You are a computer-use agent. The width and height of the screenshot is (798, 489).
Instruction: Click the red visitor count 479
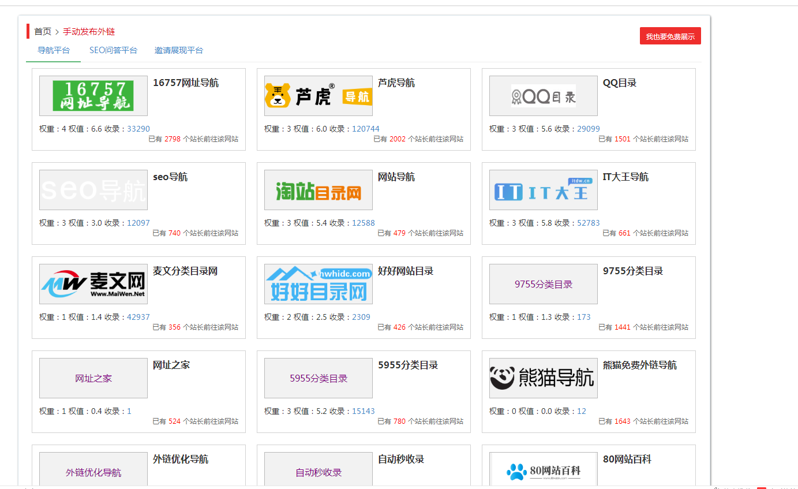[400, 234]
